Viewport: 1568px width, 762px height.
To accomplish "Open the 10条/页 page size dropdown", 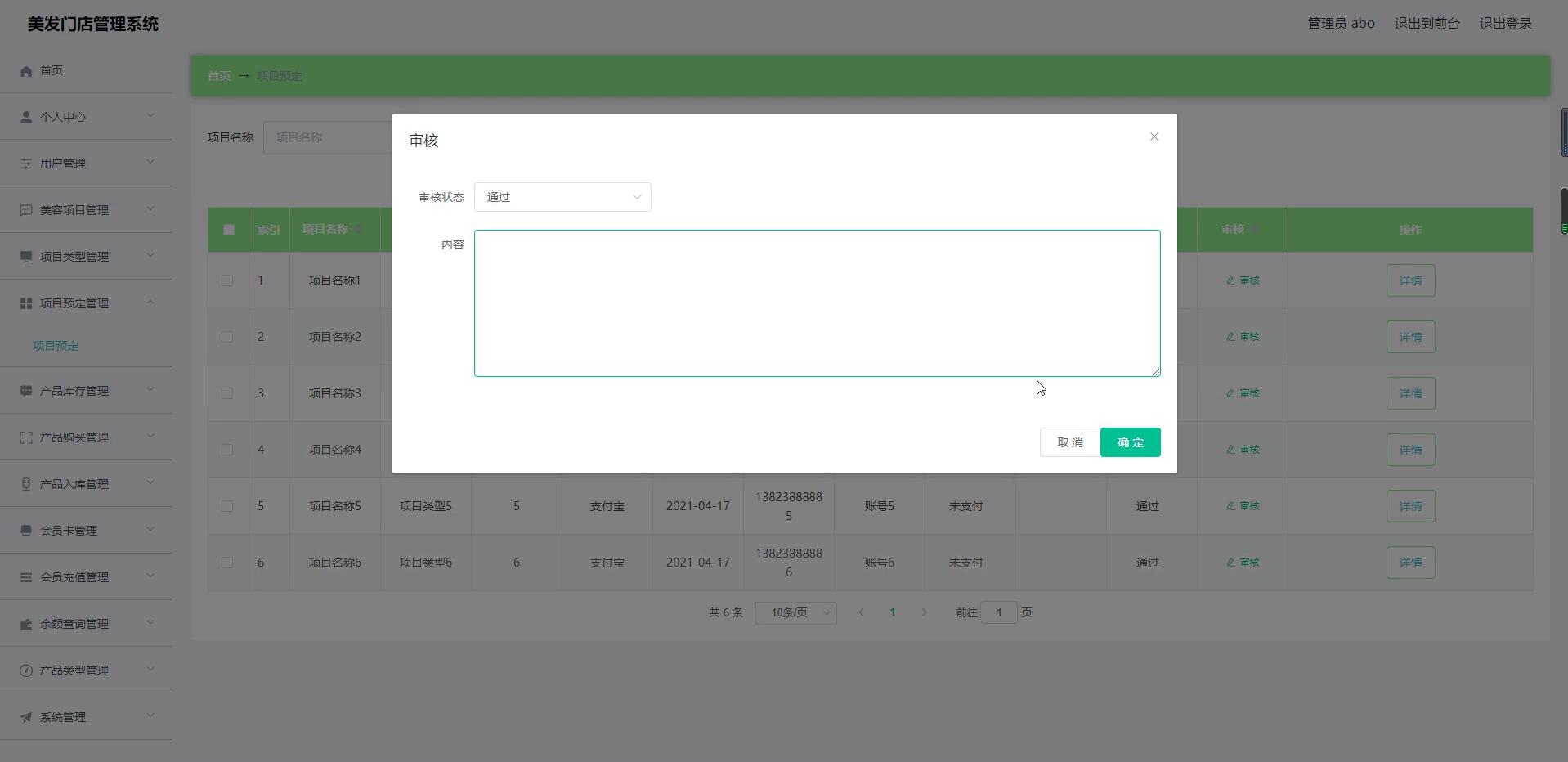I will 795,612.
